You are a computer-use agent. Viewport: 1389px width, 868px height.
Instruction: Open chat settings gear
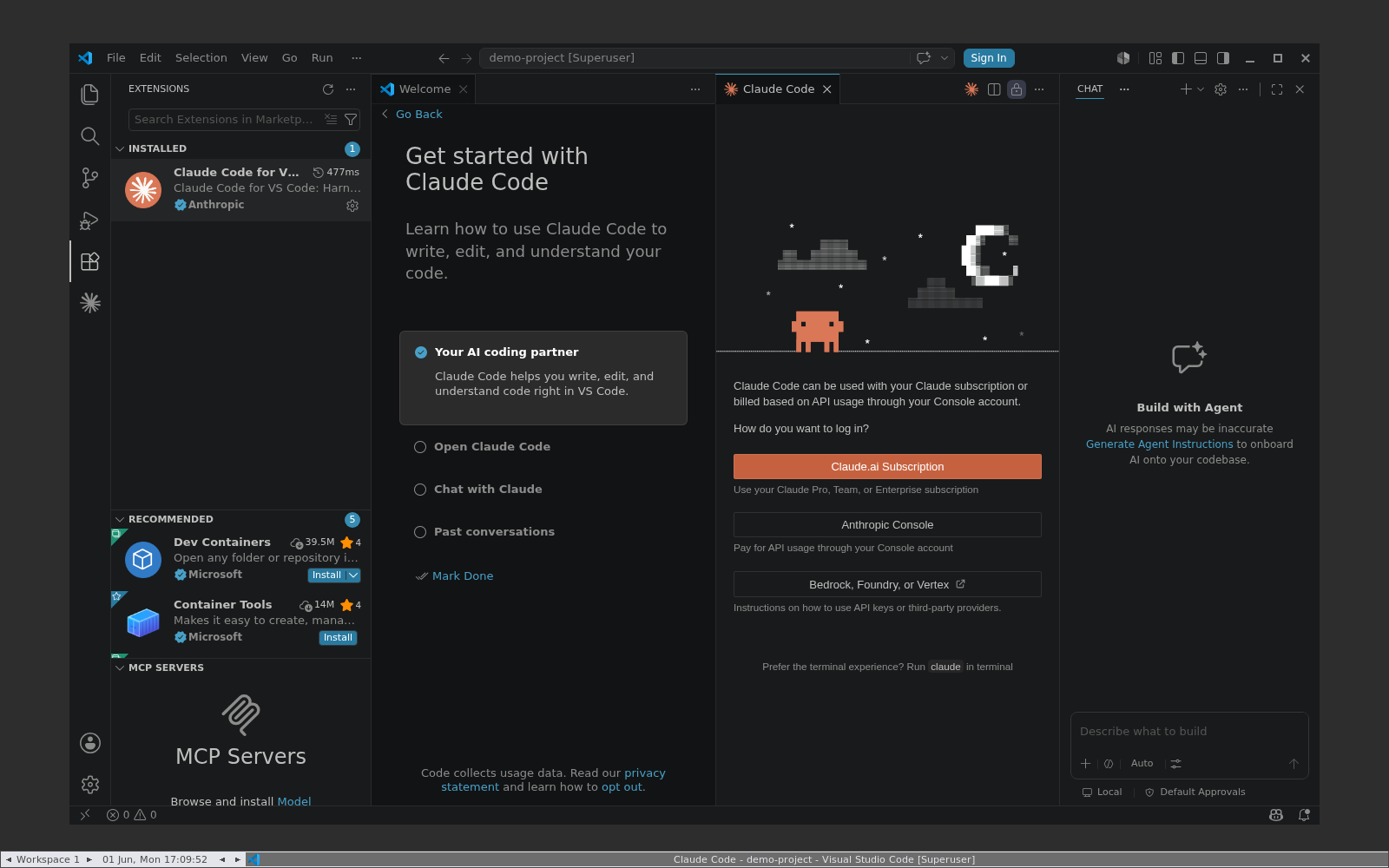click(x=1221, y=89)
